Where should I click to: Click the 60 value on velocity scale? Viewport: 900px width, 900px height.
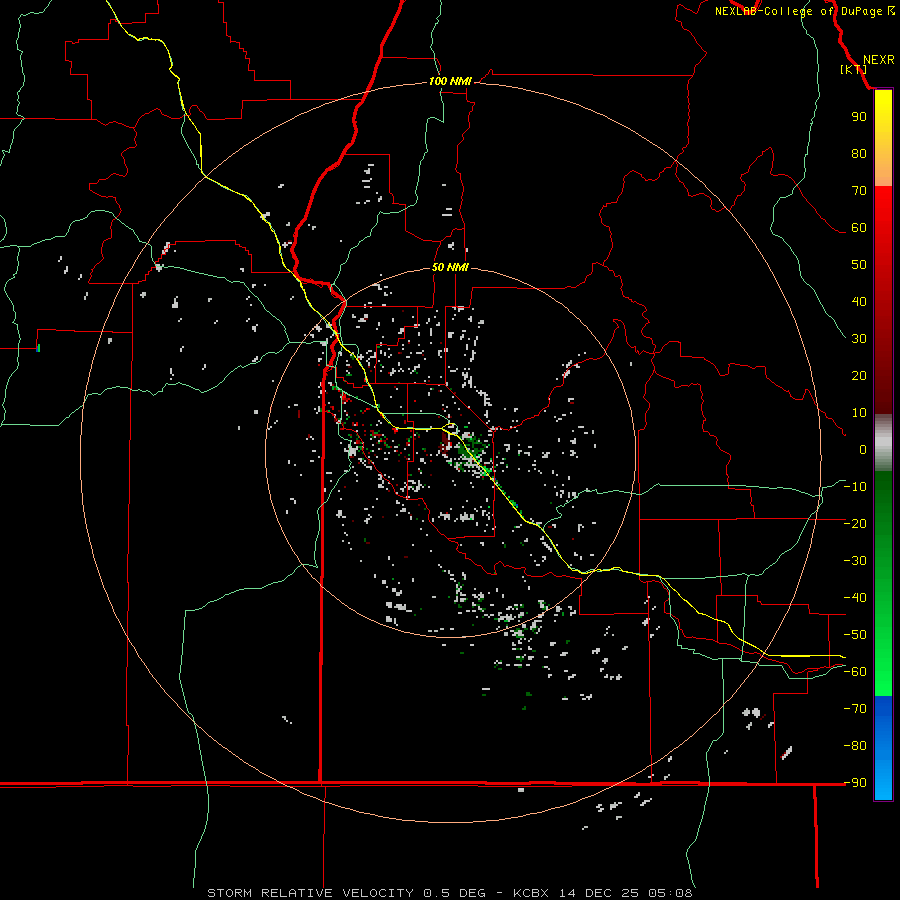(x=859, y=227)
